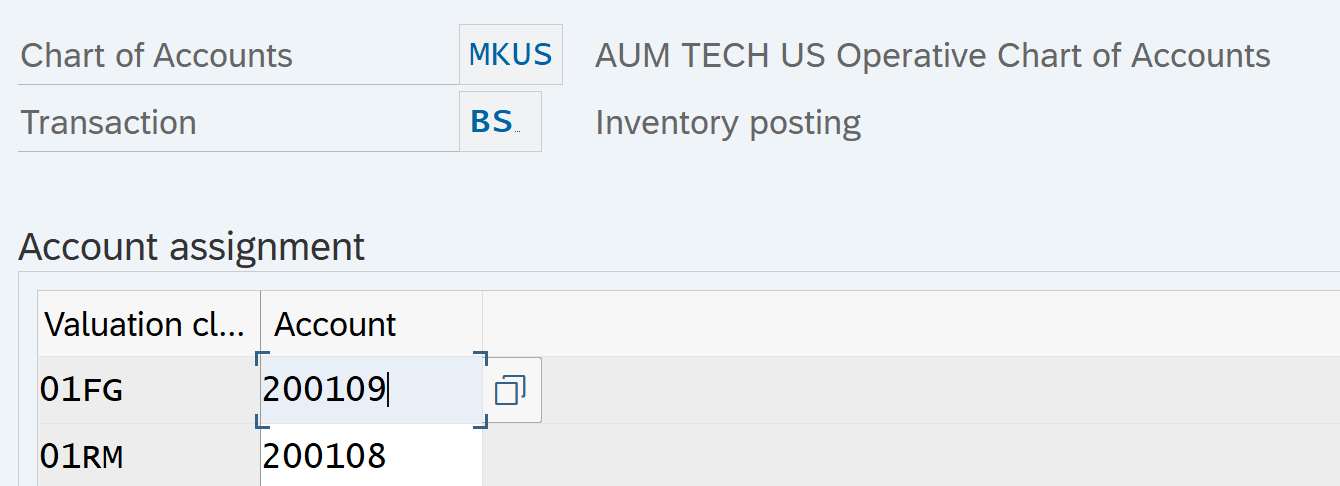Click the Inventory posting description text
The height and width of the screenshot is (486, 1340).
coord(728,123)
